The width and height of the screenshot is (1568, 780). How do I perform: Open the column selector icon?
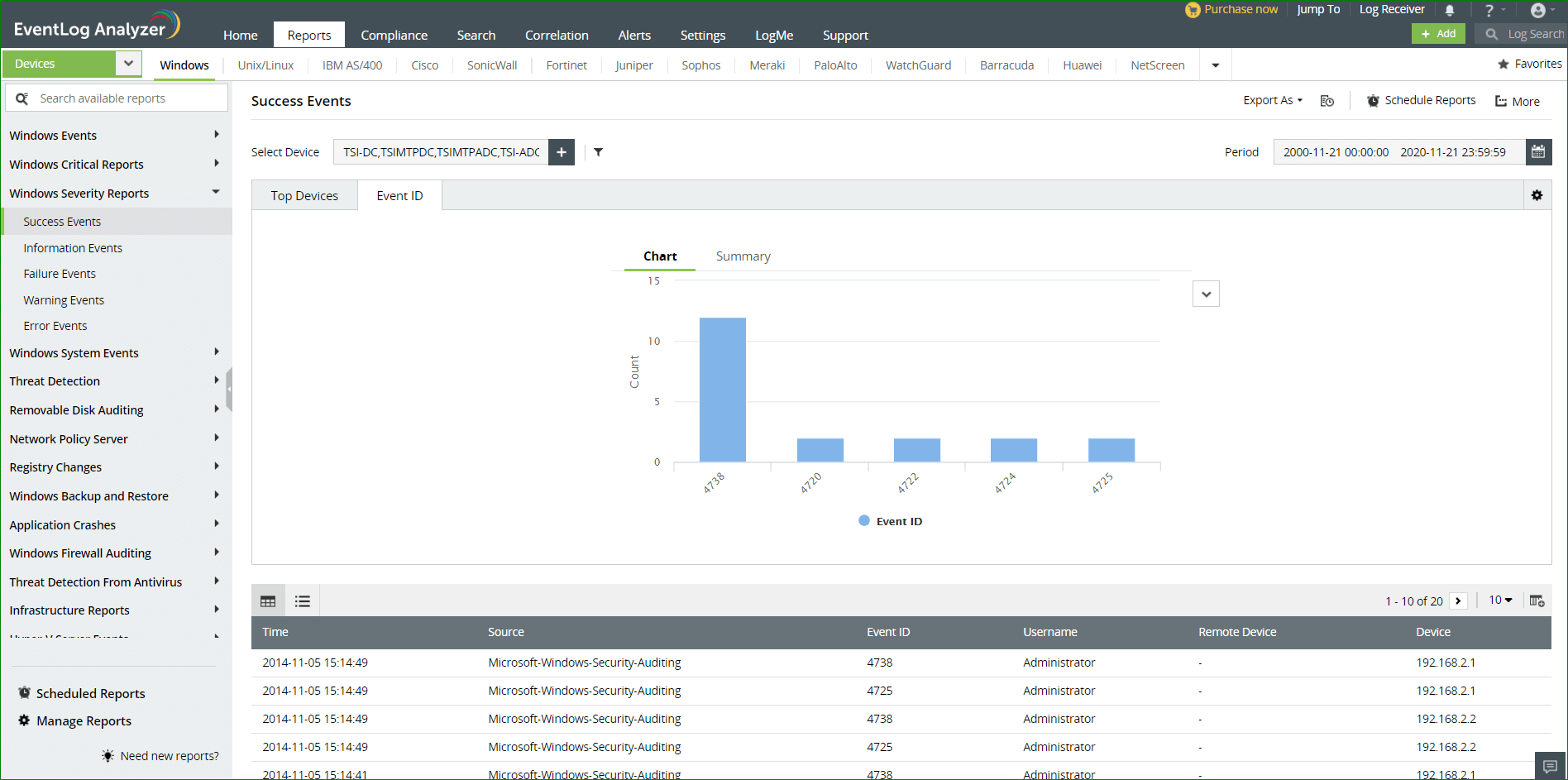pyautogui.click(x=1537, y=601)
